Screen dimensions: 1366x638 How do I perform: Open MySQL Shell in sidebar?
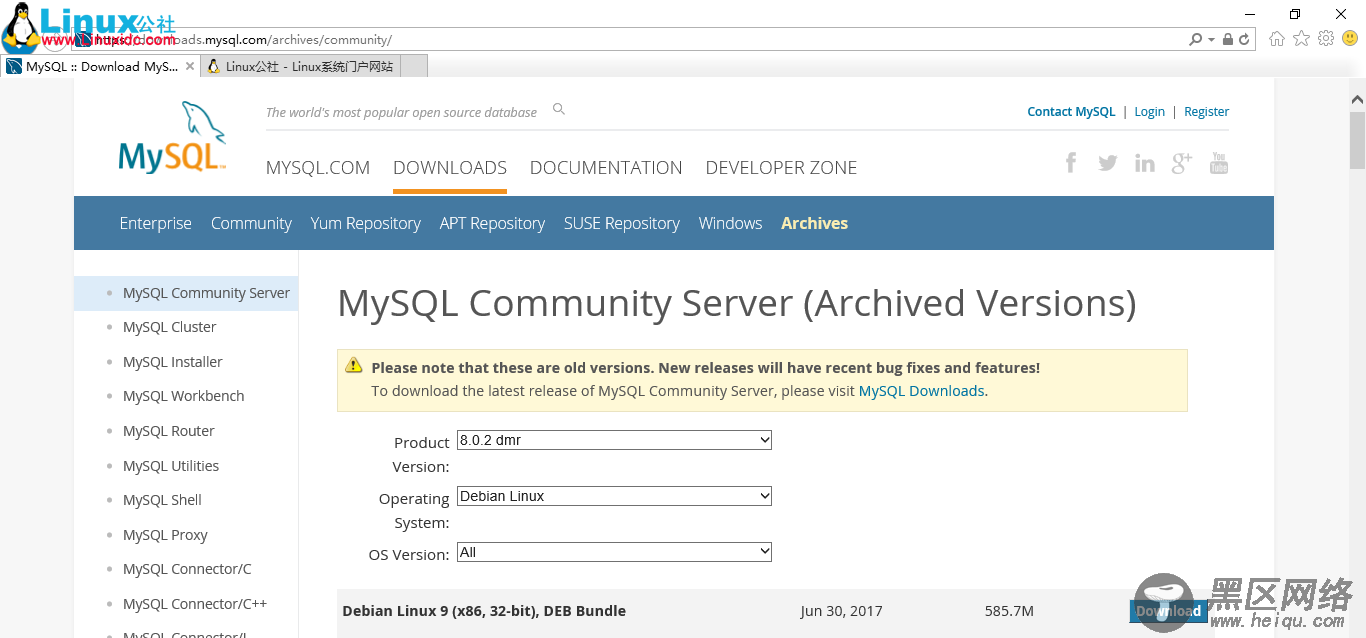pos(162,500)
